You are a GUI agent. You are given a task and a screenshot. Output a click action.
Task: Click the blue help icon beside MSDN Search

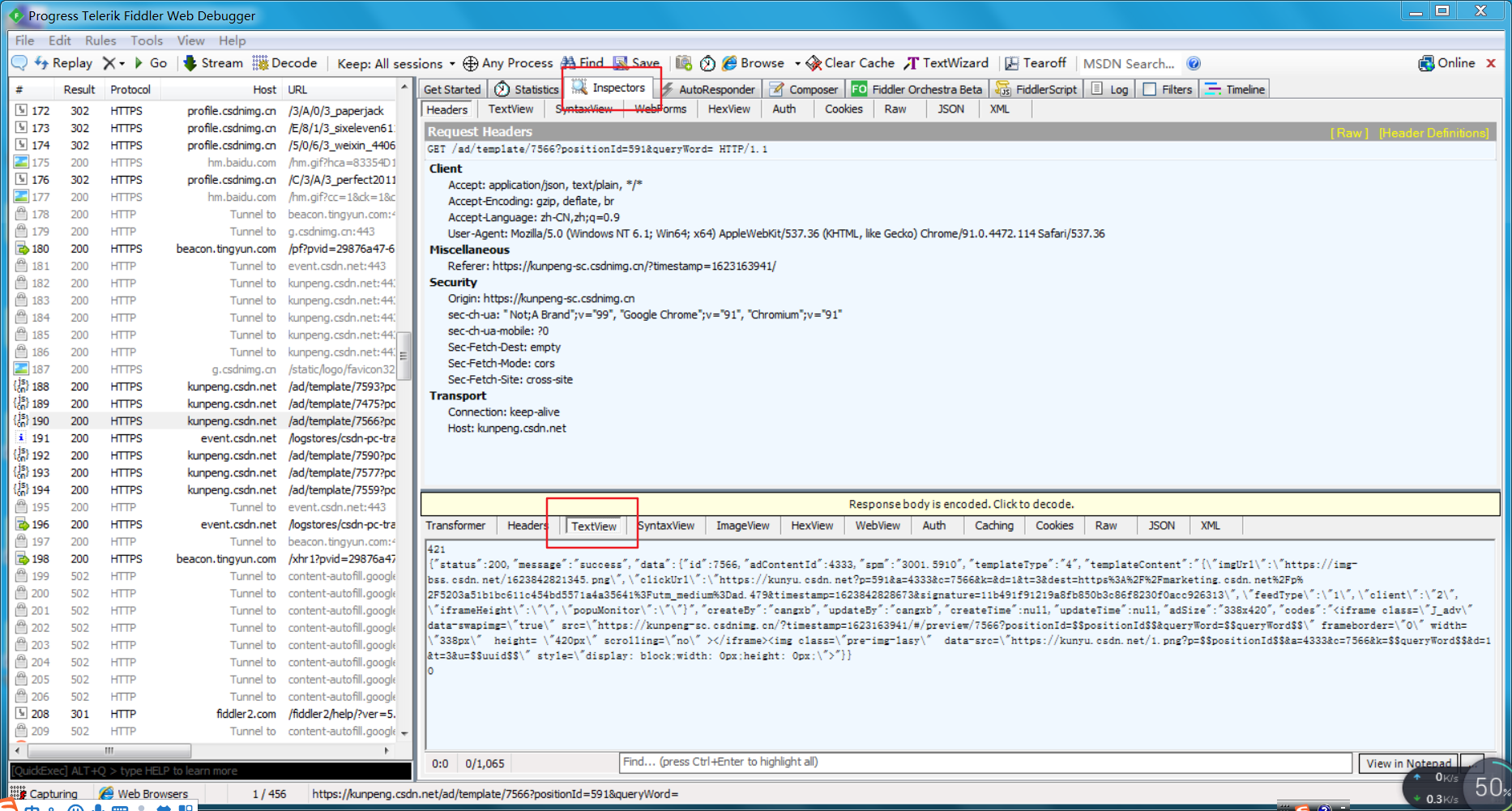point(1194,63)
